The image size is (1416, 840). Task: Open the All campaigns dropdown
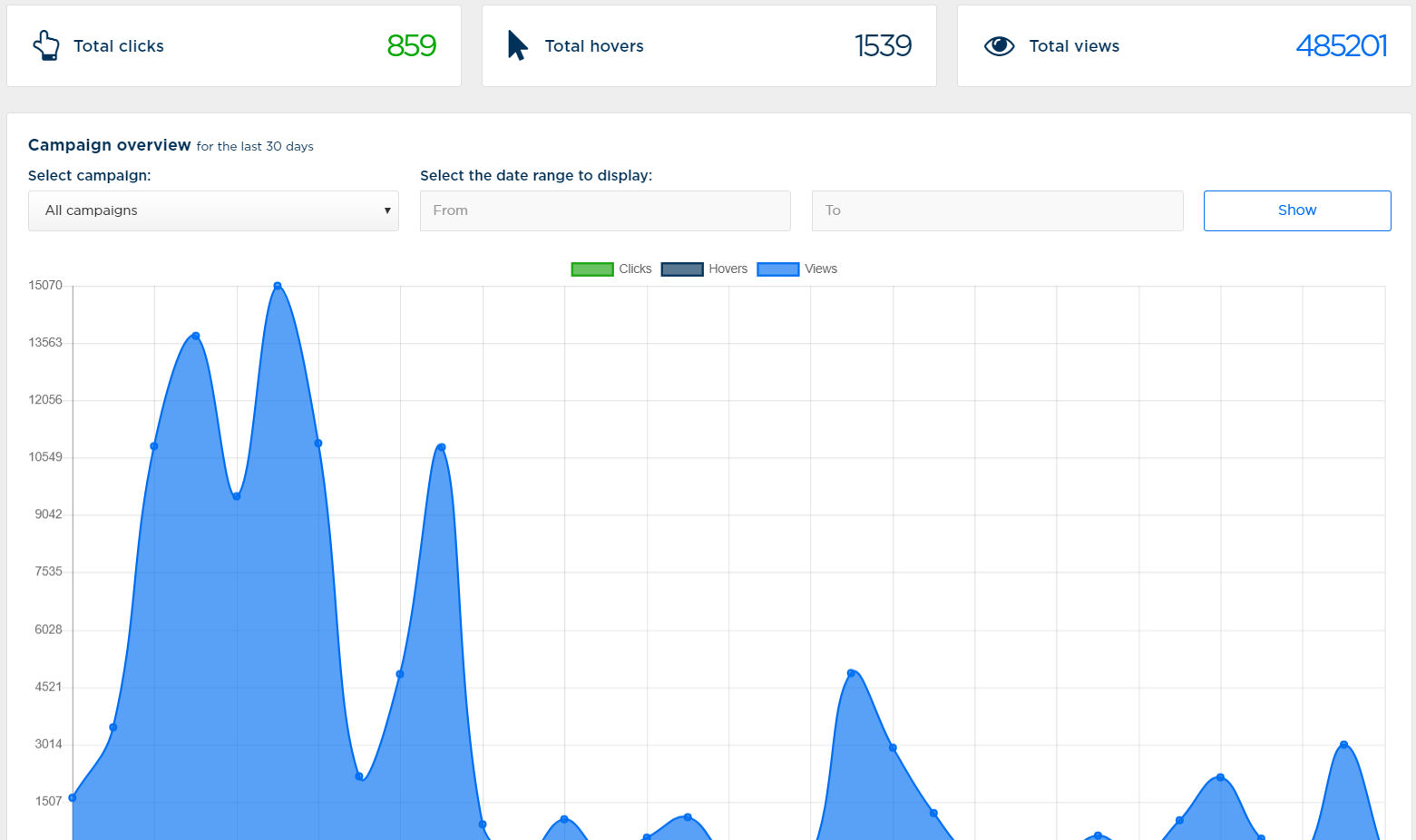213,210
